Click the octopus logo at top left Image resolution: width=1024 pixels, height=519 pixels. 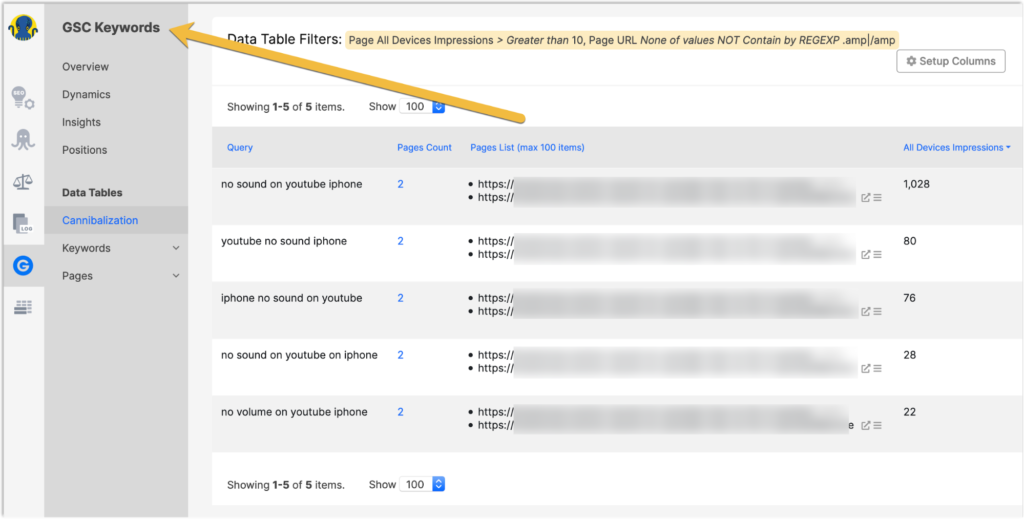(x=22, y=24)
